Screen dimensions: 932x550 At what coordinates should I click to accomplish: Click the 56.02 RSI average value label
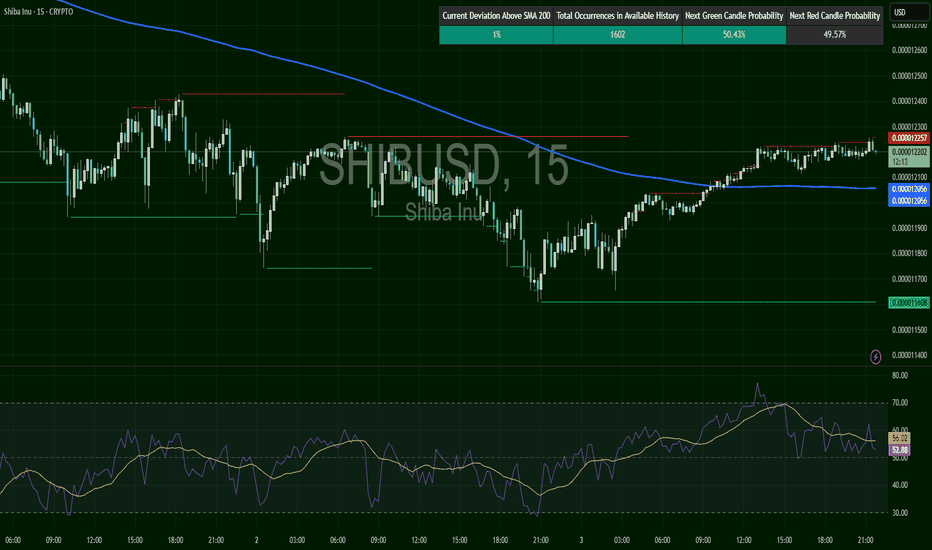899,438
